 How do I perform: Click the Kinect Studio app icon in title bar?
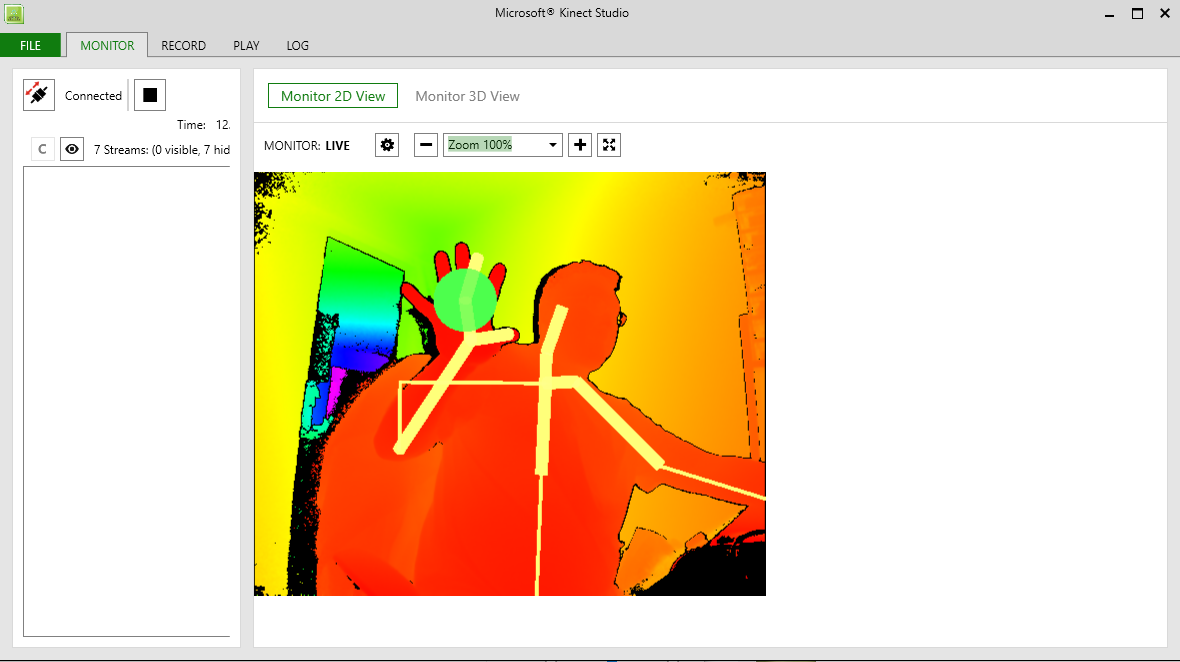click(x=14, y=14)
